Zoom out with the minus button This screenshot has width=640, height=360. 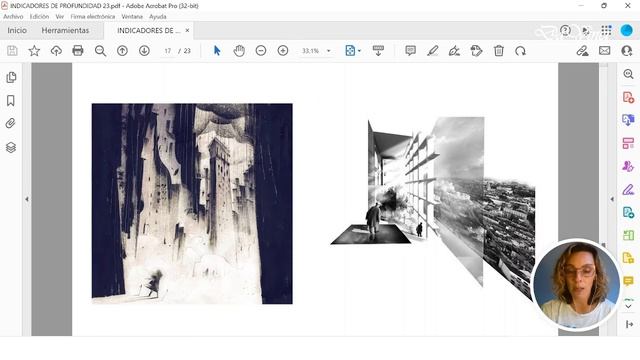click(261, 51)
